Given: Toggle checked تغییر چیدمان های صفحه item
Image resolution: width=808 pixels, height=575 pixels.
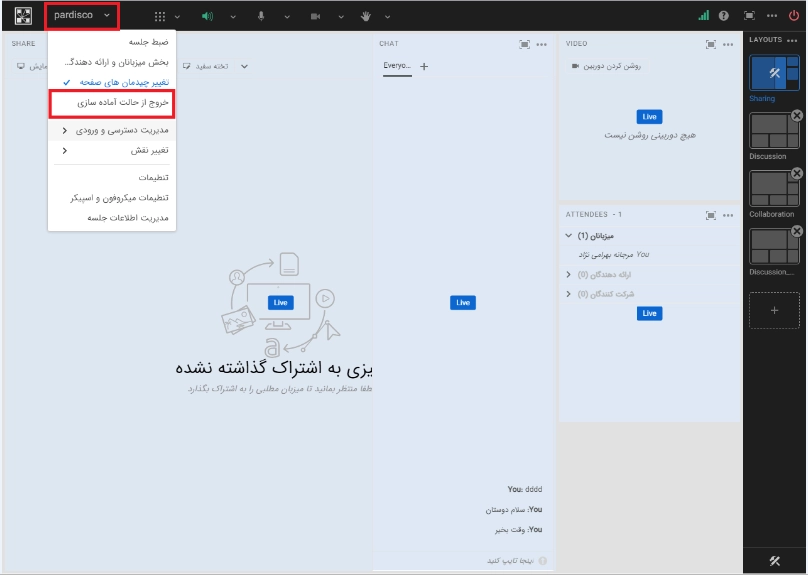Looking at the screenshot, I should (x=112, y=82).
